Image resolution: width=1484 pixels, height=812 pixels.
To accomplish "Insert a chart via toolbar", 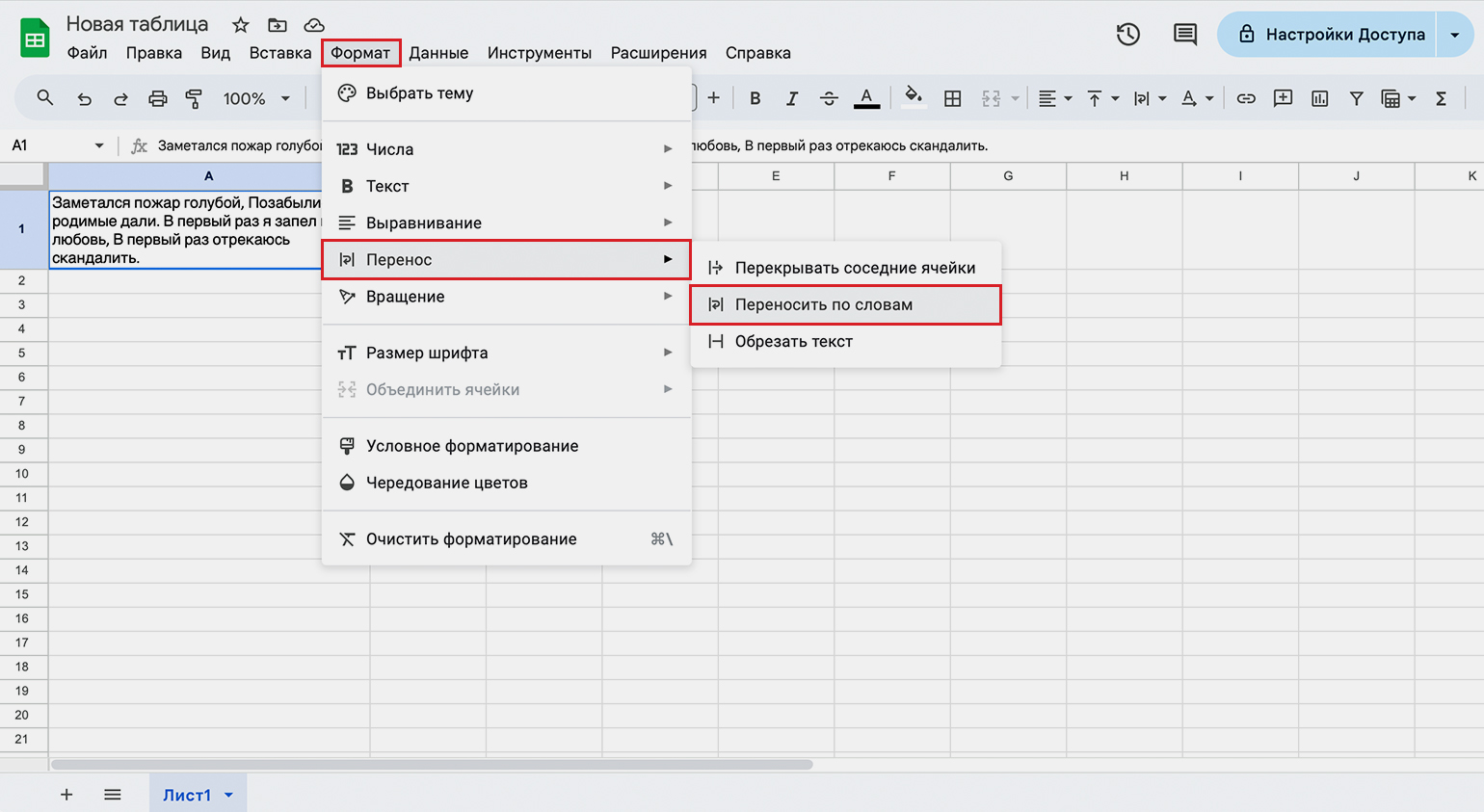I will [x=1319, y=98].
